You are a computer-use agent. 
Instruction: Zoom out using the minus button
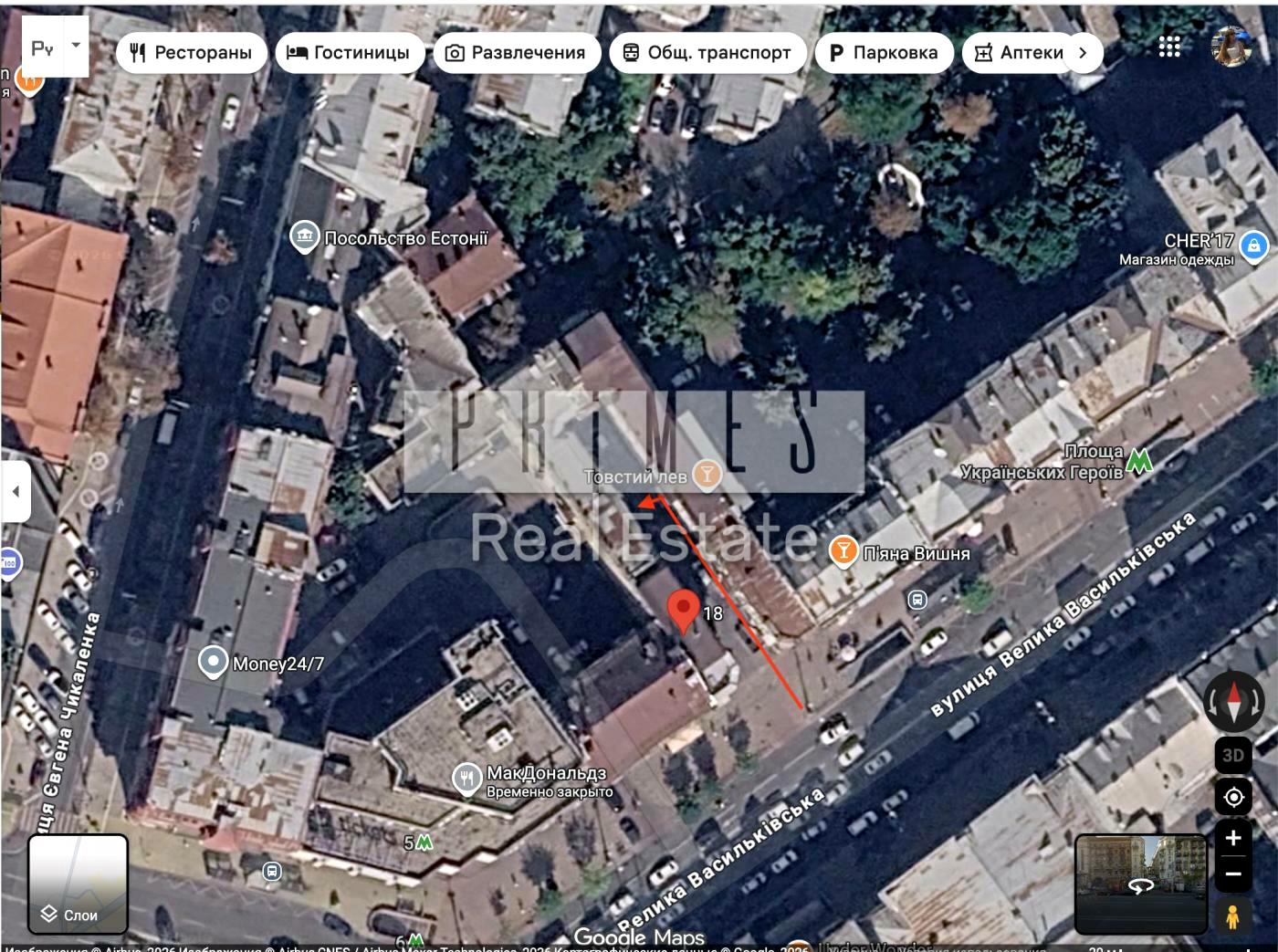pos(1233,874)
